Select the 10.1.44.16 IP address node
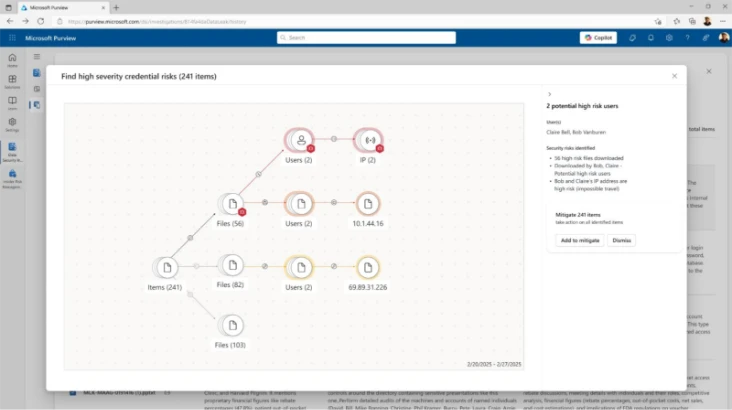The width and height of the screenshot is (732, 410). pos(368,204)
